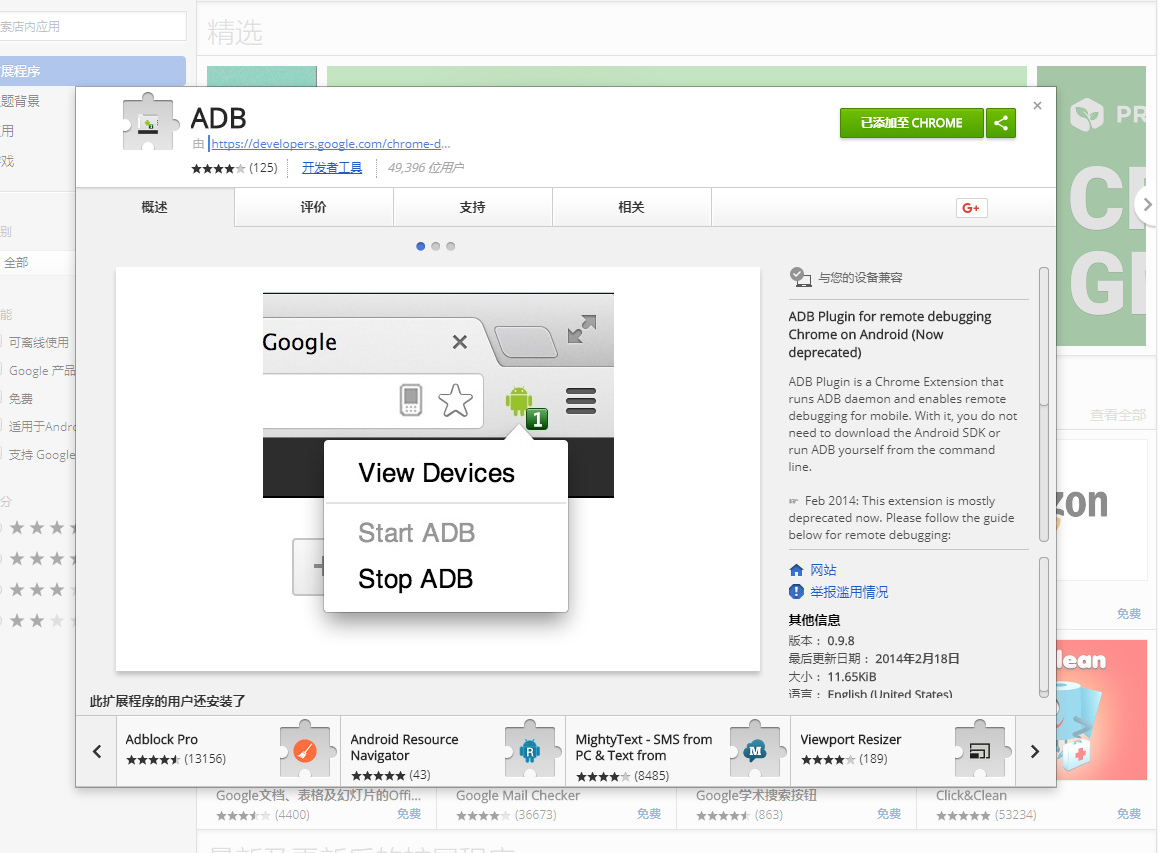Select the third screenshot dot indicator
Viewport: 1174px width, 853px height.
point(451,246)
